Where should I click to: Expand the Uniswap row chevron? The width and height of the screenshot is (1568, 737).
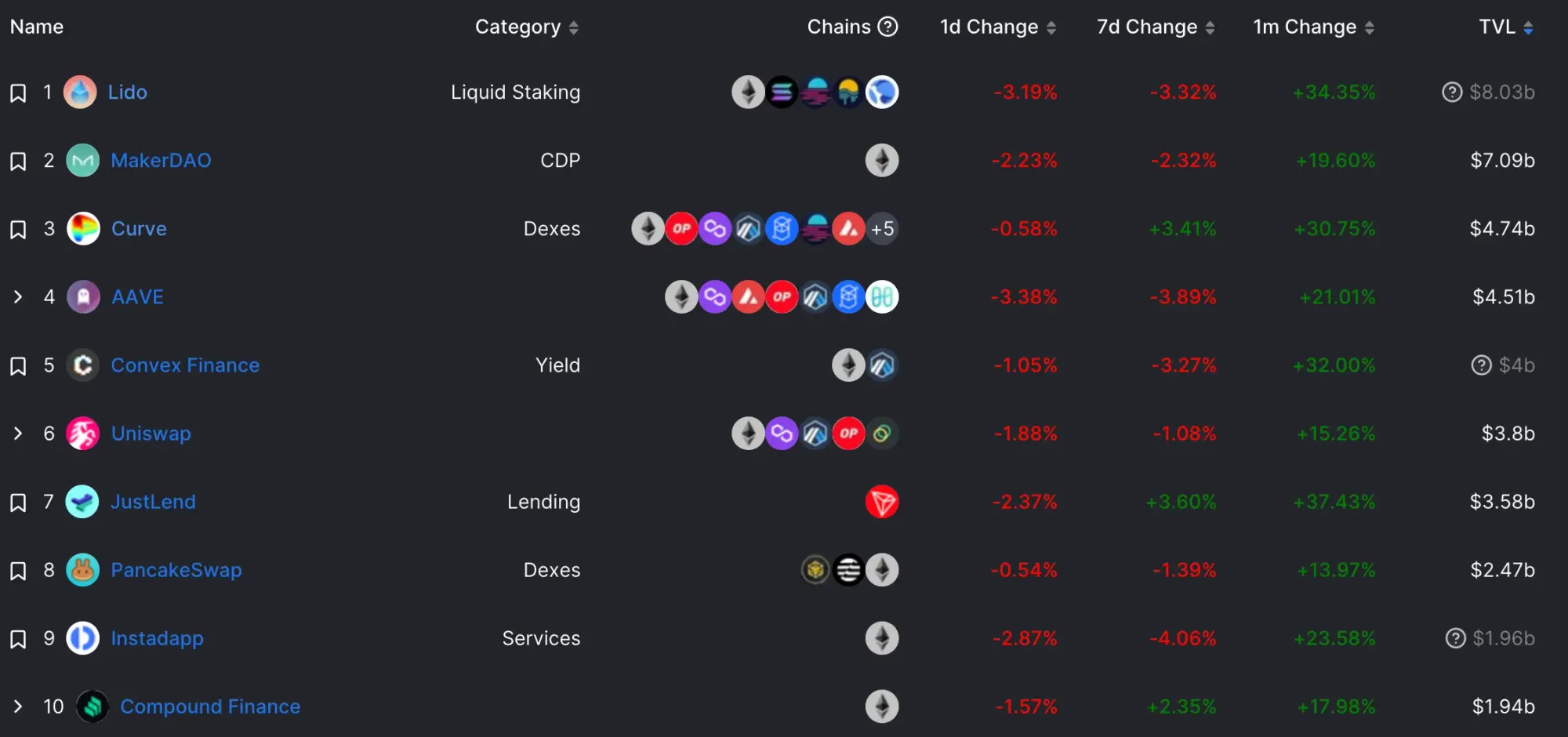(x=18, y=434)
